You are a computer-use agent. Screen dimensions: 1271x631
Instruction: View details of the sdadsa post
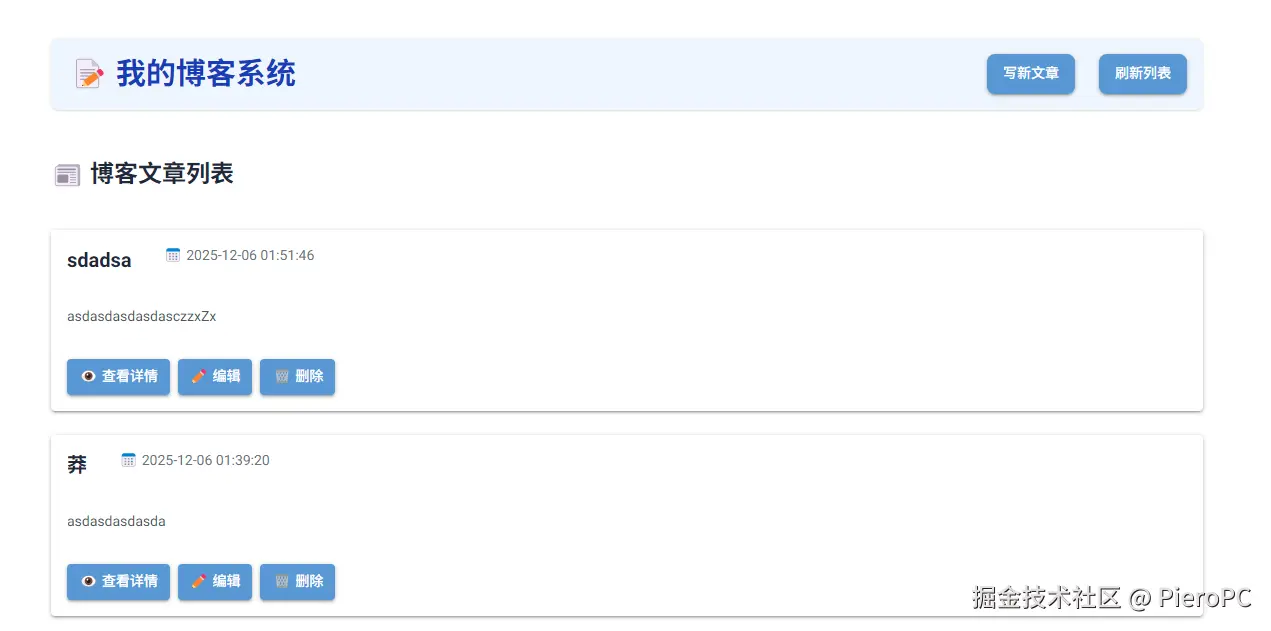(x=118, y=377)
